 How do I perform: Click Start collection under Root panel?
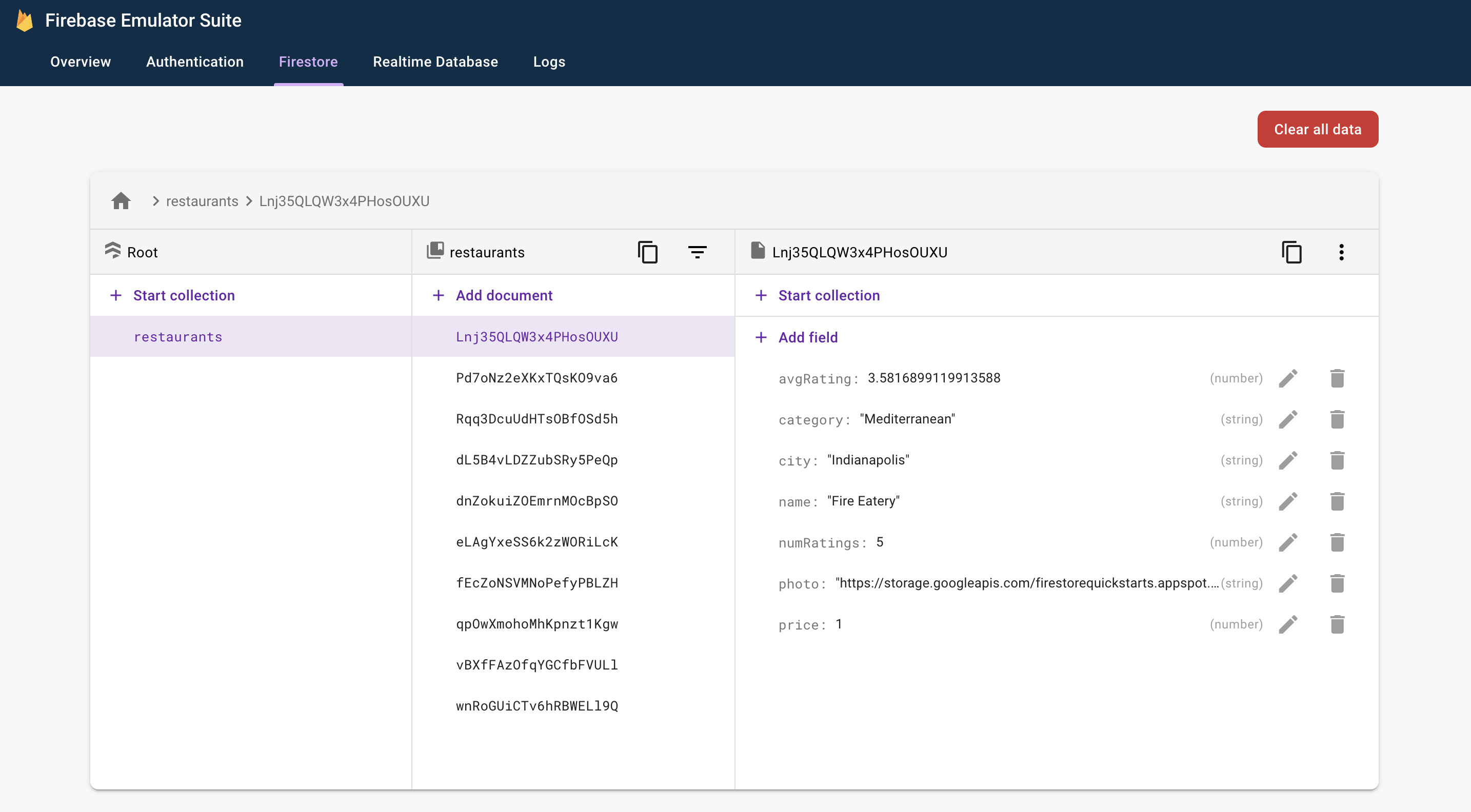[x=185, y=295]
